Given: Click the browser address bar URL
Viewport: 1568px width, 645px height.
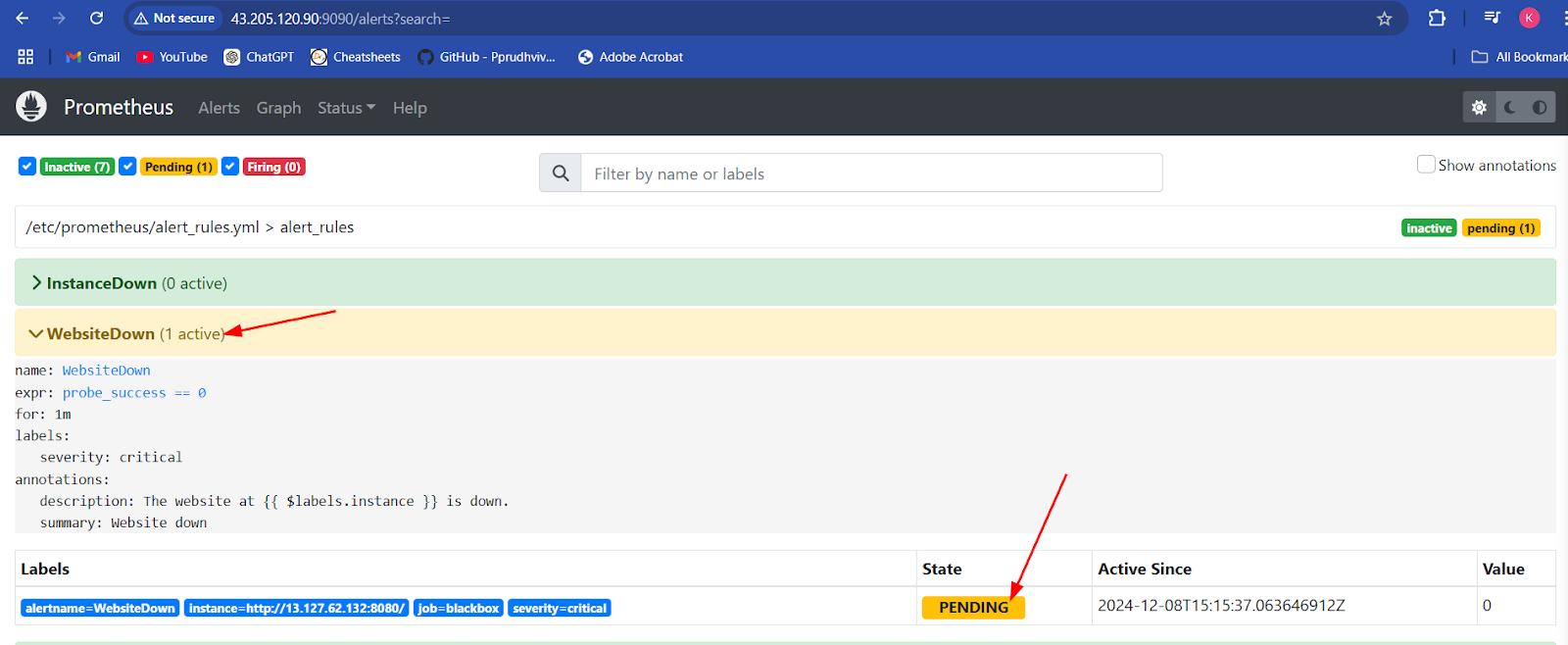Looking at the screenshot, I should [340, 19].
